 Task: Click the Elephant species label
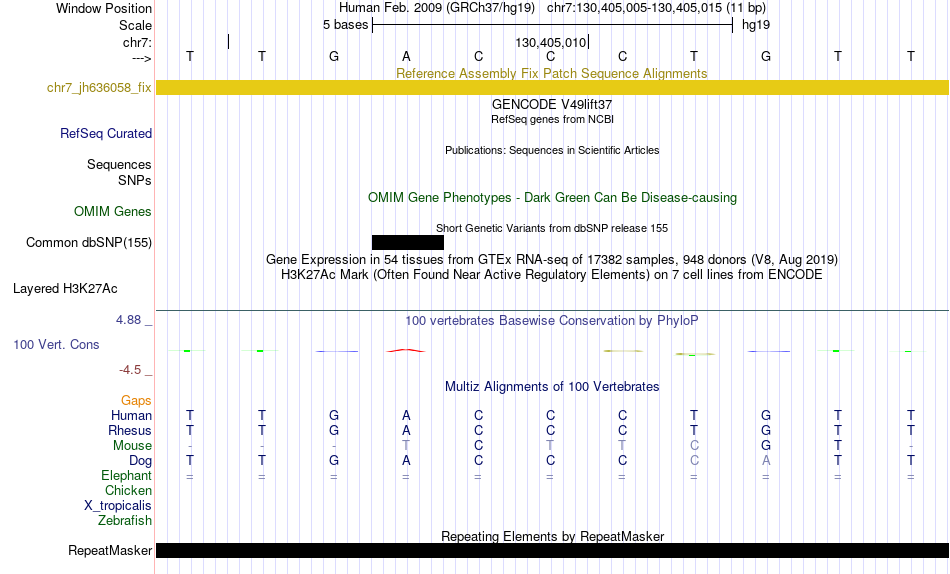point(126,475)
